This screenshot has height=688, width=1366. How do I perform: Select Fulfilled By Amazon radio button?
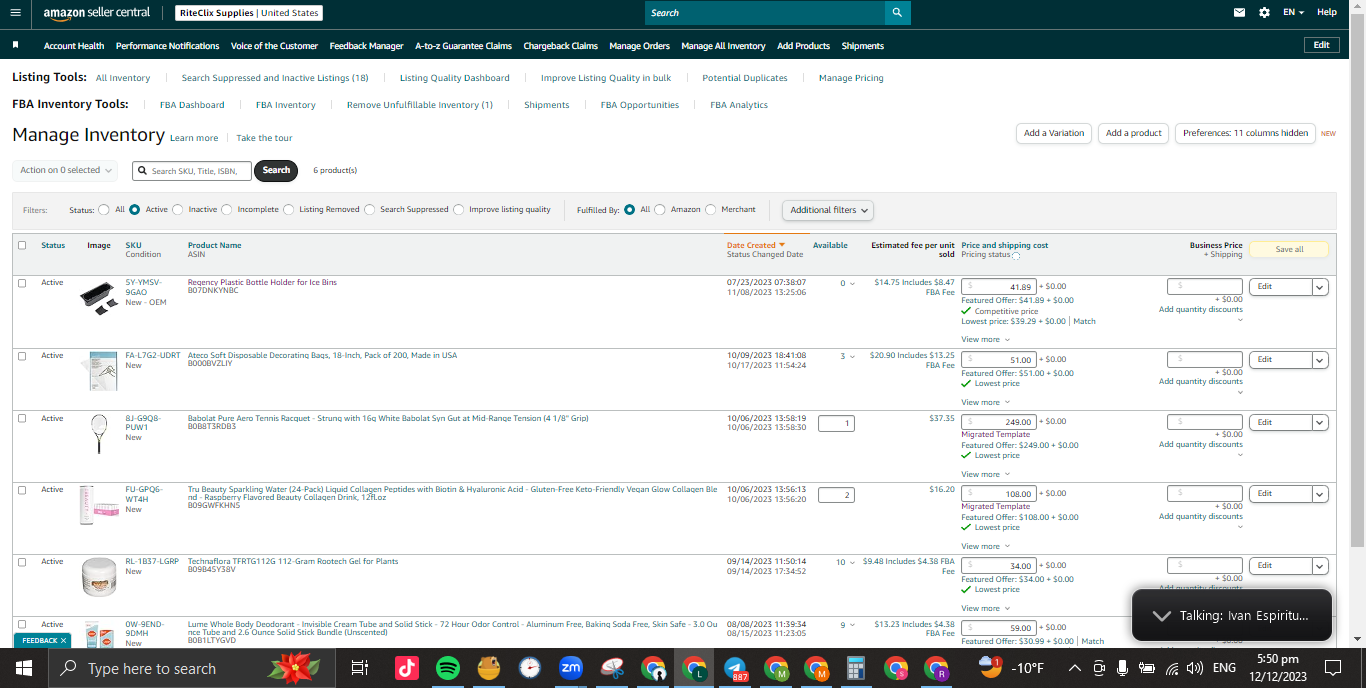[x=660, y=210]
